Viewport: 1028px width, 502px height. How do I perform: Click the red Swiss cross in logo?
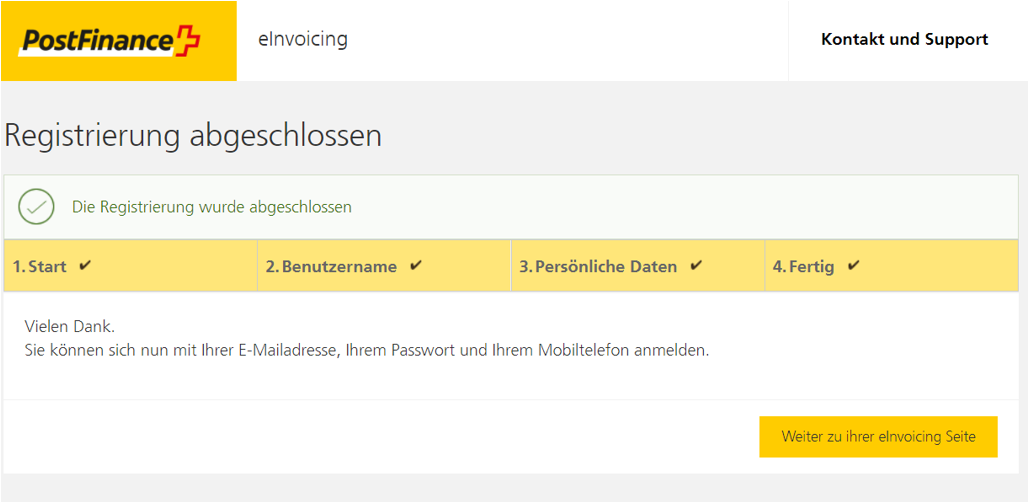[189, 40]
